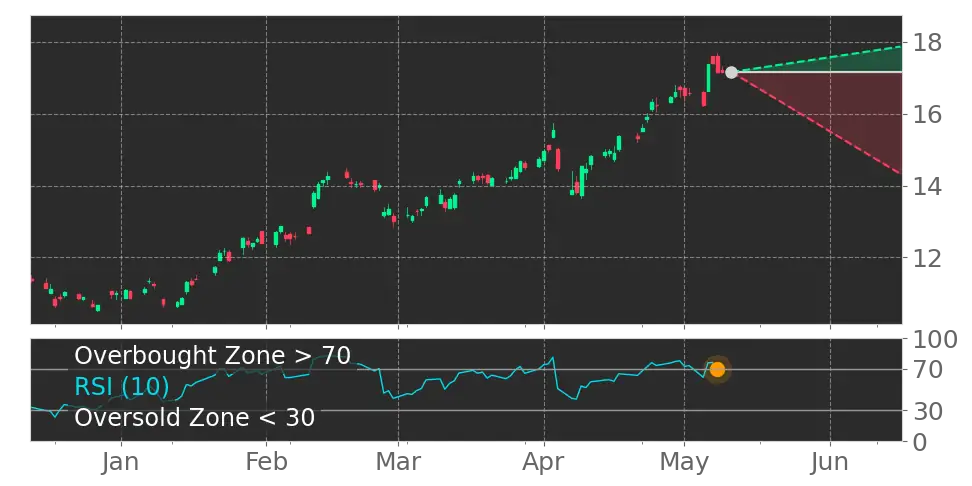972x486 pixels.
Task: Click the gray current-price marker dot
Action: (x=731, y=73)
